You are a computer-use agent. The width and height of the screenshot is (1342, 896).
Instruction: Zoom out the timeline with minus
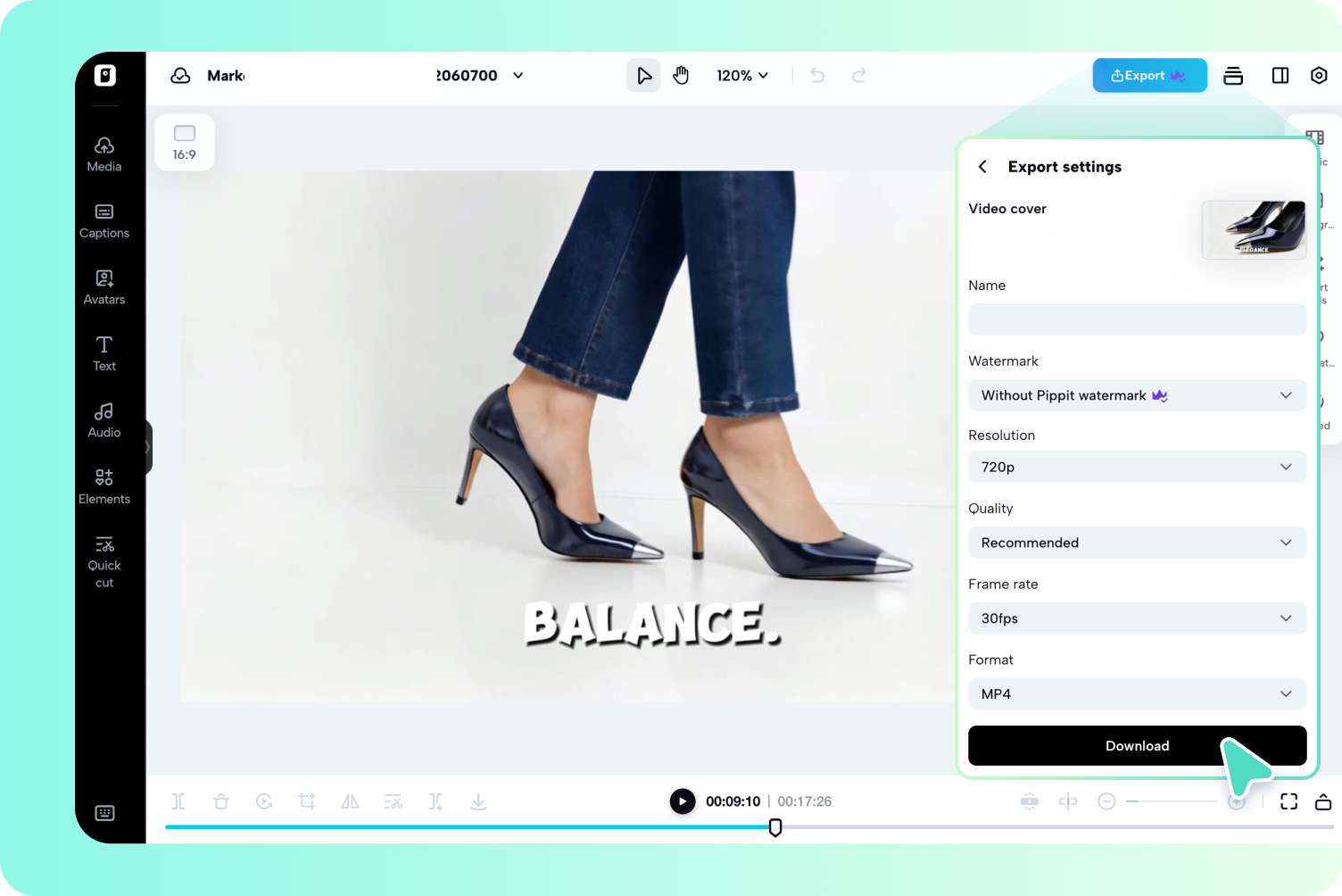1106,801
